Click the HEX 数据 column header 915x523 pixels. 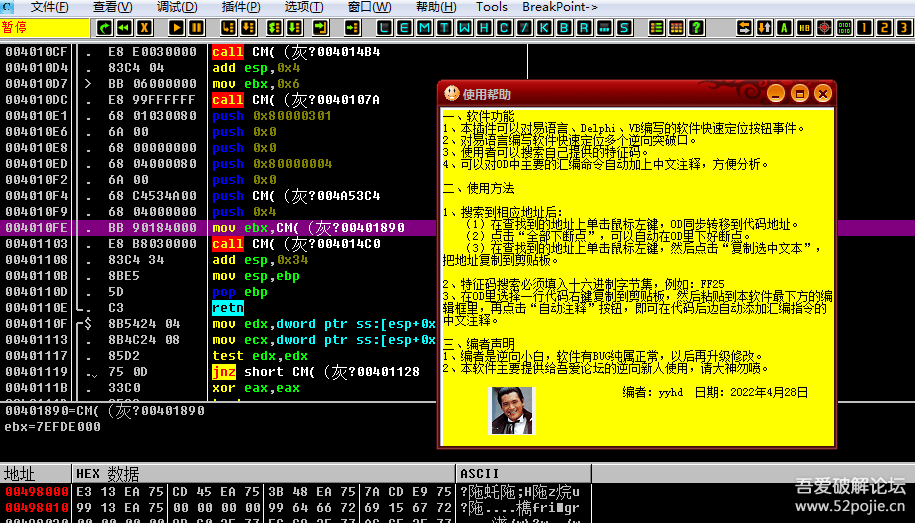(264, 473)
